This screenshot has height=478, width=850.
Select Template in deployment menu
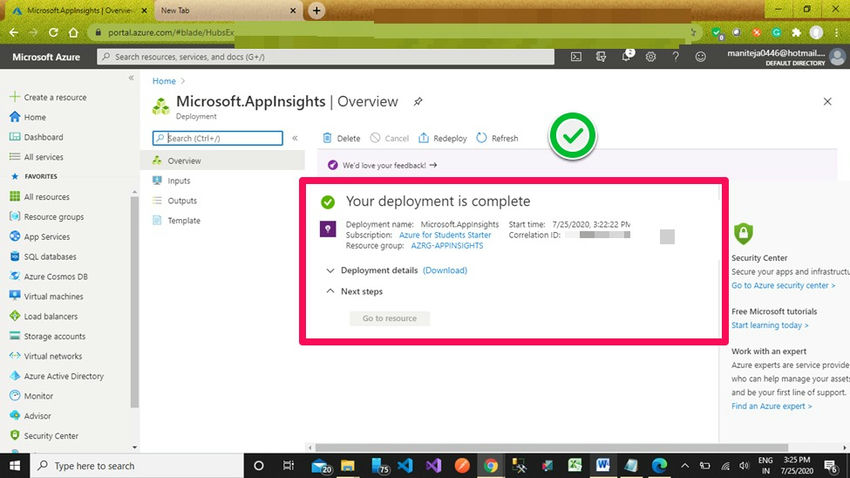coord(183,221)
